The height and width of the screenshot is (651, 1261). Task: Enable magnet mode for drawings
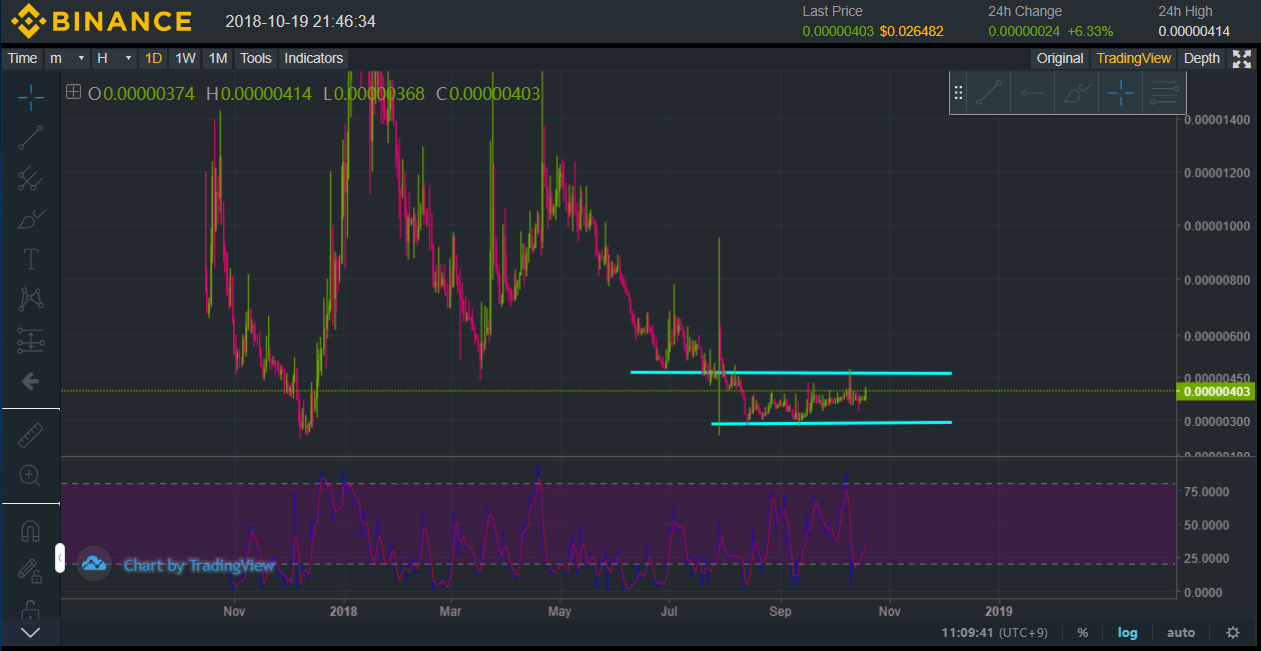[x=31, y=531]
